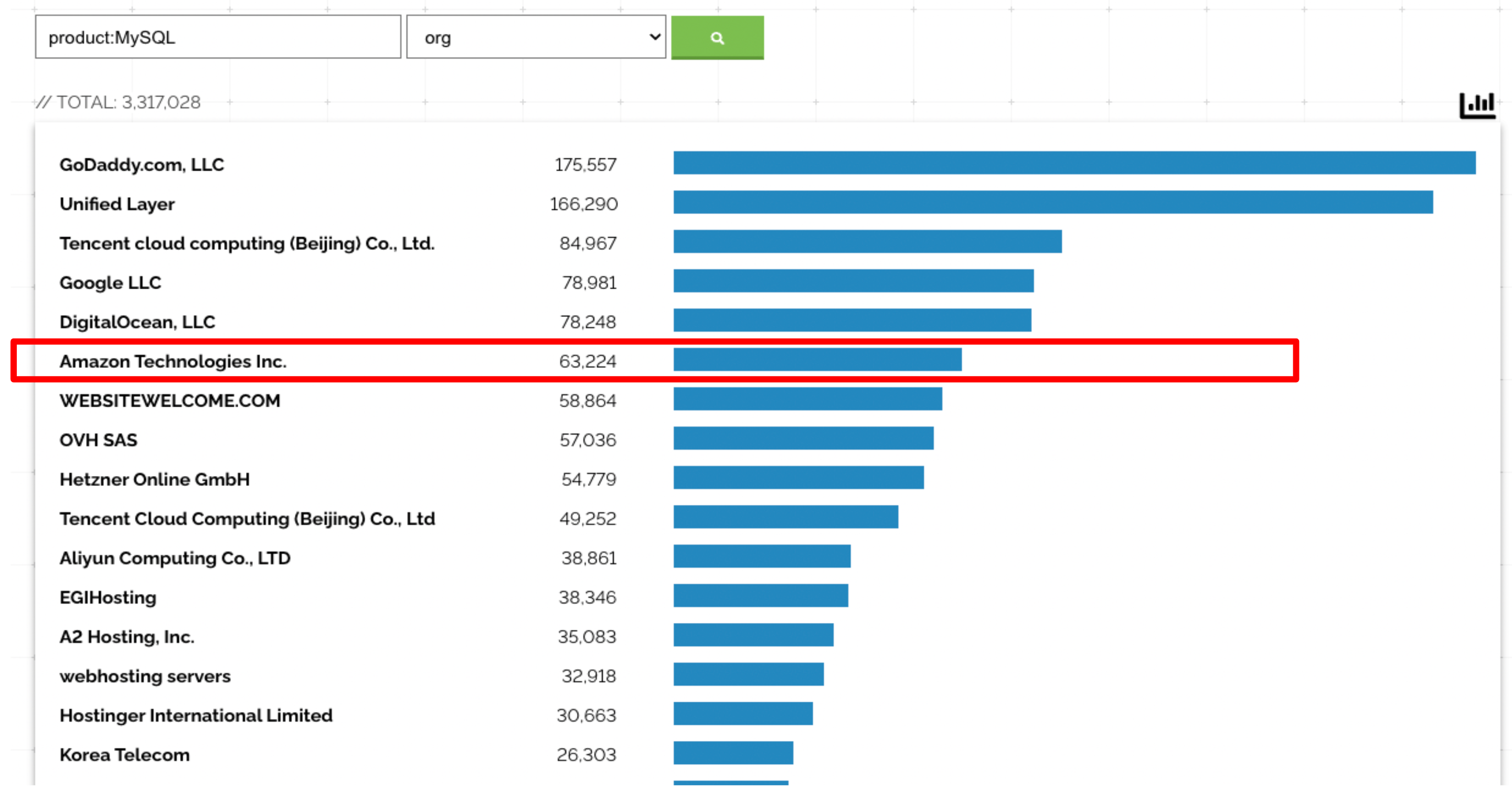Select DigitalOcean, LLC from the list
Viewport: 1512px width, 804px height.
(x=137, y=322)
